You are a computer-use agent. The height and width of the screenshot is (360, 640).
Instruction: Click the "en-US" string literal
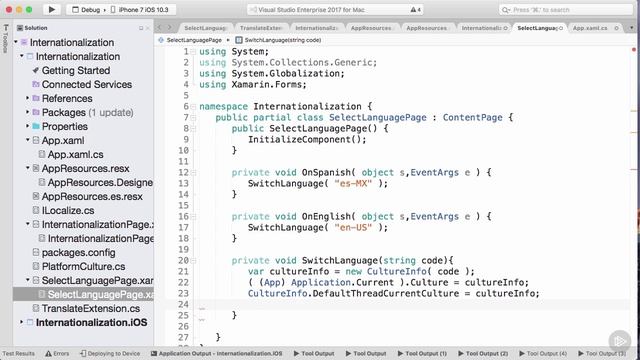(353, 227)
